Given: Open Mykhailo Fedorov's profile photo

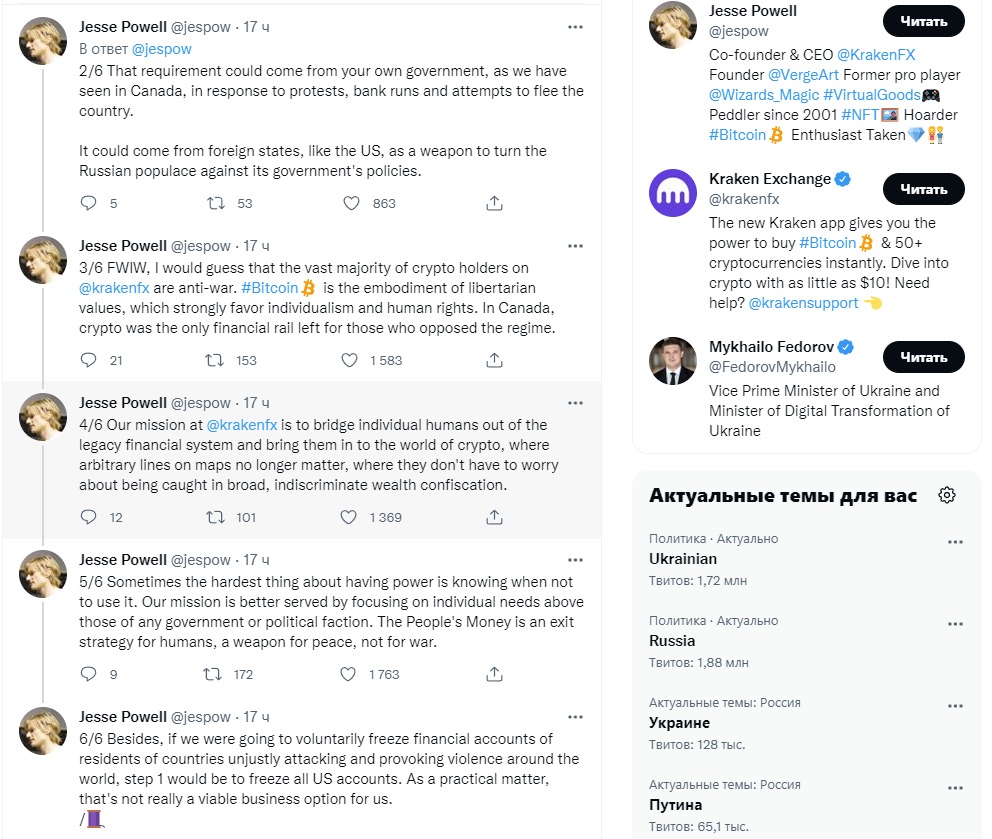Looking at the screenshot, I should [673, 361].
